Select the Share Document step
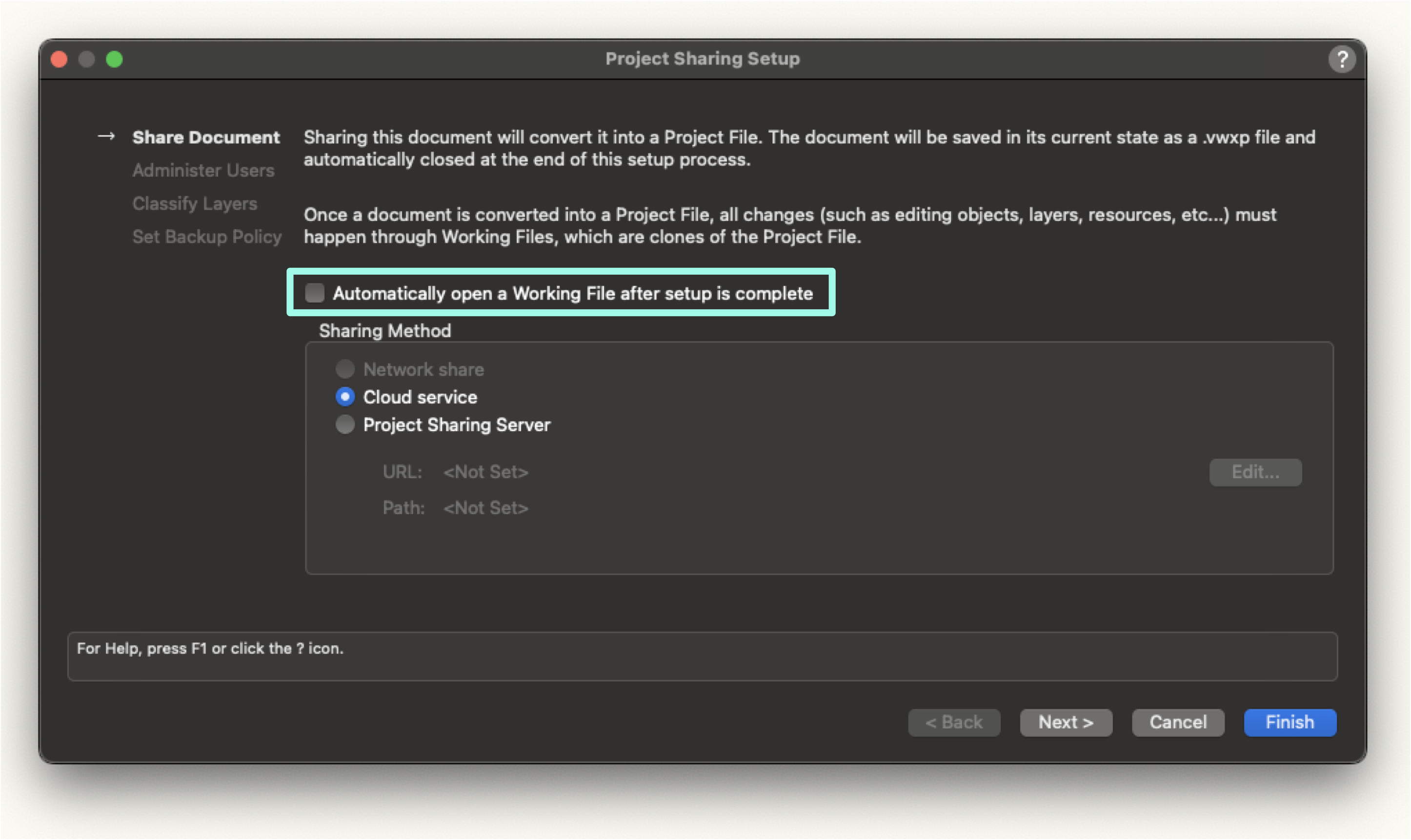1411x840 pixels. coord(206,137)
